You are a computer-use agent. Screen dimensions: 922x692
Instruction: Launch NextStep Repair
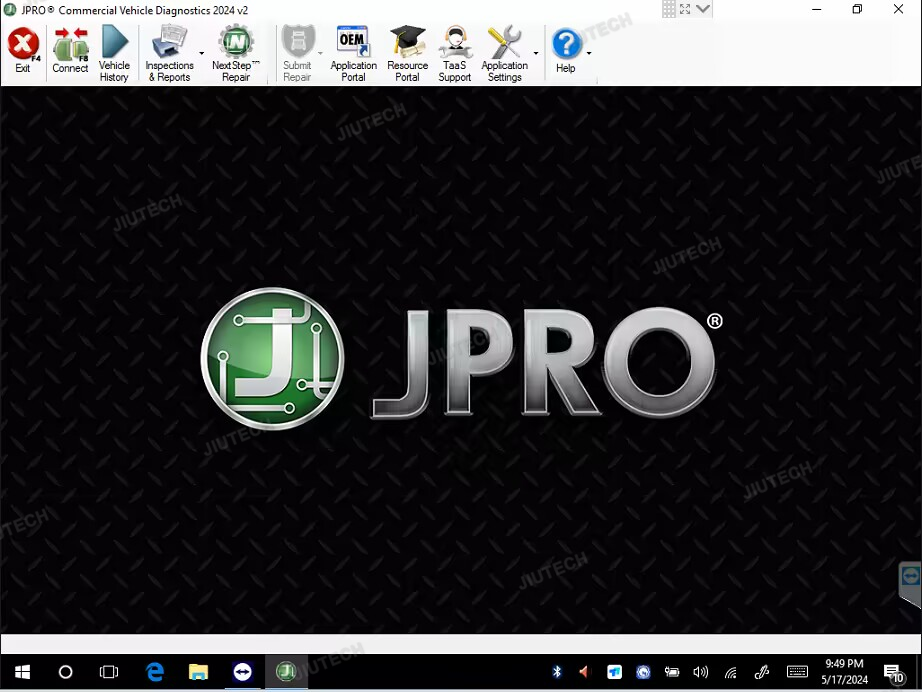tap(236, 54)
